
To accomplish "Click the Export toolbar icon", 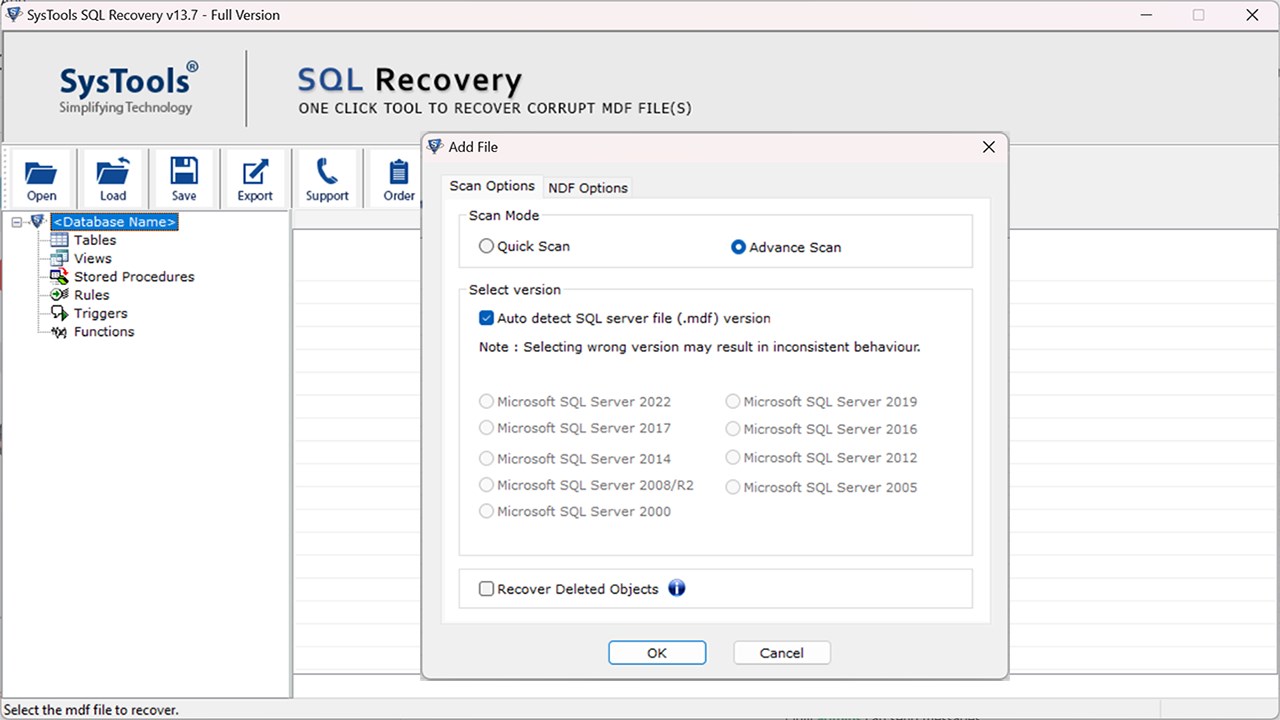I will point(255,171).
